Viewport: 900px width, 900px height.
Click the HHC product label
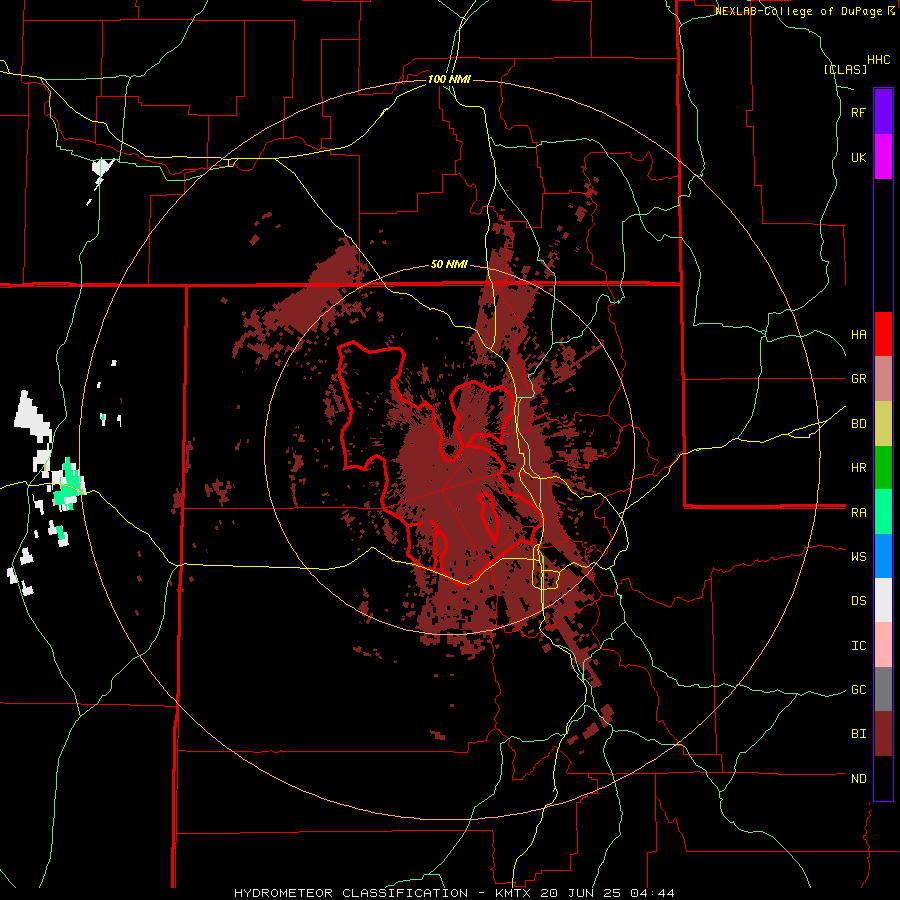pos(879,60)
